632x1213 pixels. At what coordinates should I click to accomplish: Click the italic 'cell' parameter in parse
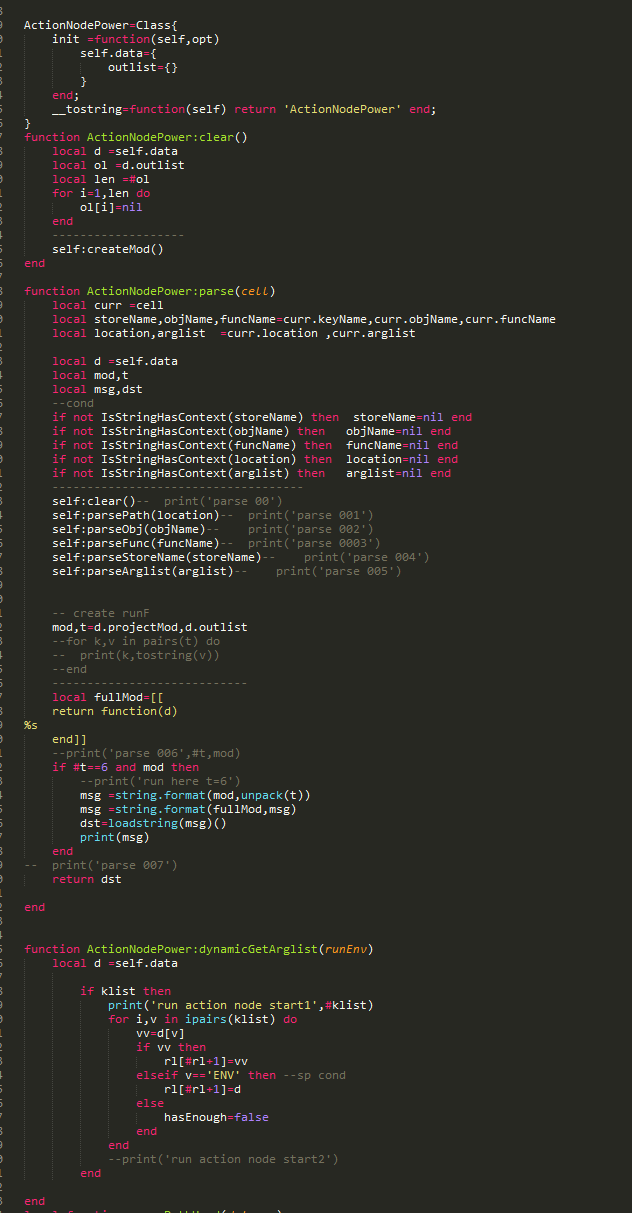tap(258, 291)
